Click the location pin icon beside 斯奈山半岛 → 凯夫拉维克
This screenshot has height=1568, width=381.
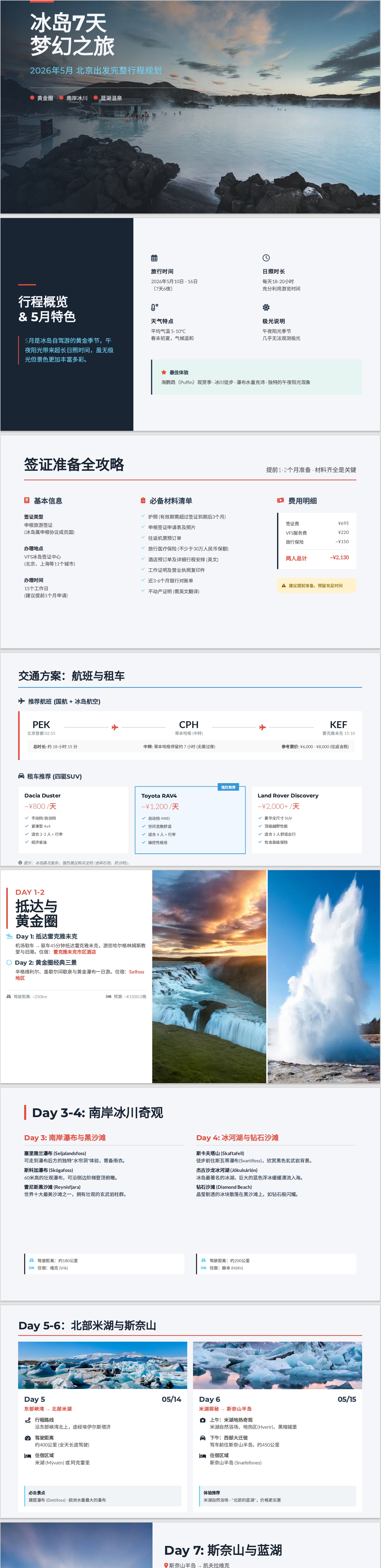[x=166, y=1565]
